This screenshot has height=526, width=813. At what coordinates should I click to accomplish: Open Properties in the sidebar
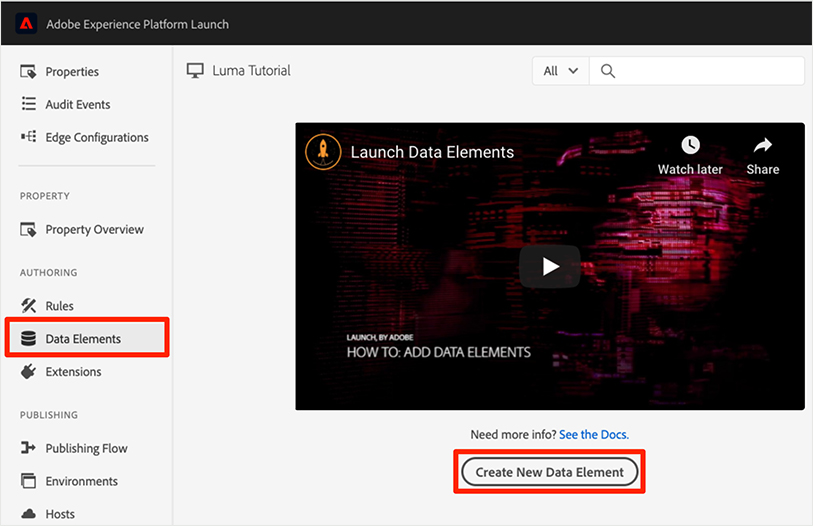[72, 72]
